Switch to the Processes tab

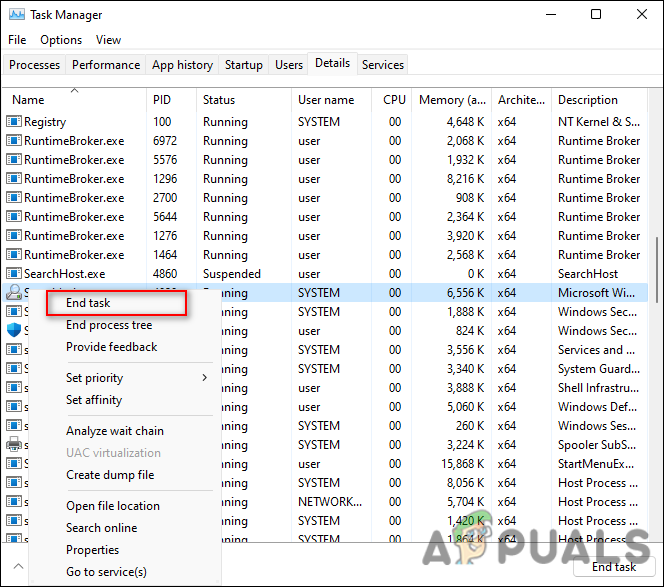pyautogui.click(x=34, y=65)
